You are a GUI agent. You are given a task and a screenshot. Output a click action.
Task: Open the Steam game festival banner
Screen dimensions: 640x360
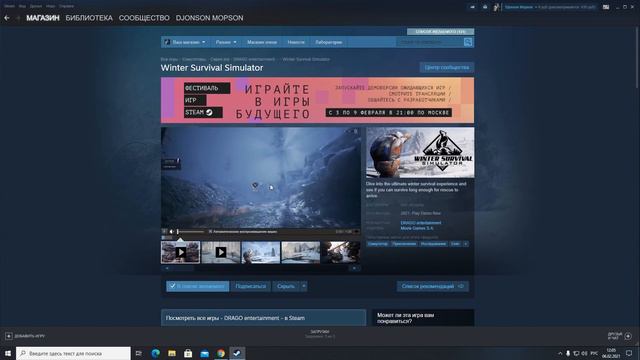coord(317,100)
